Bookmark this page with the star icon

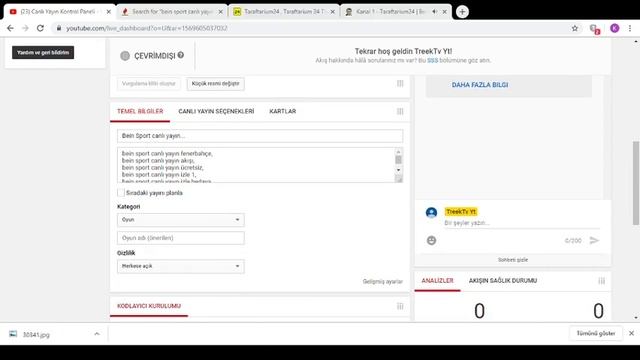click(575, 28)
